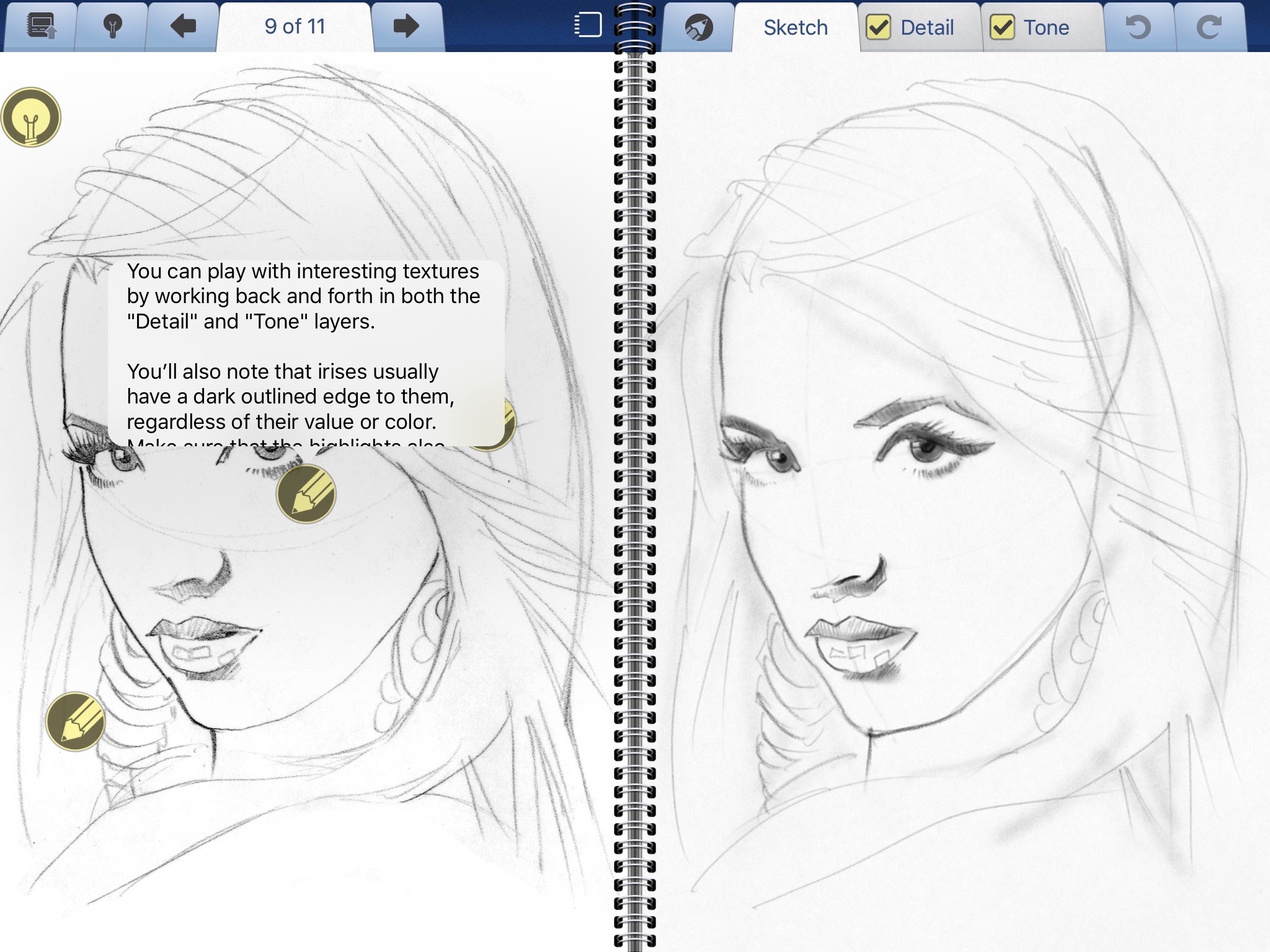Toggle the Tone layer checkbox

[x=1000, y=27]
